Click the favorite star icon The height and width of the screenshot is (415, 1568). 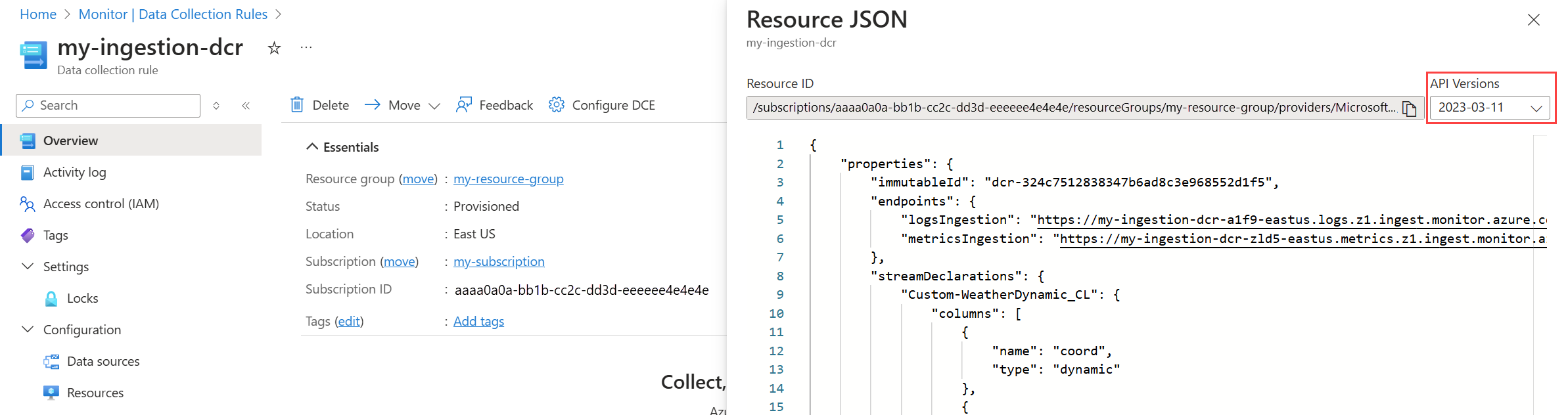(x=274, y=48)
